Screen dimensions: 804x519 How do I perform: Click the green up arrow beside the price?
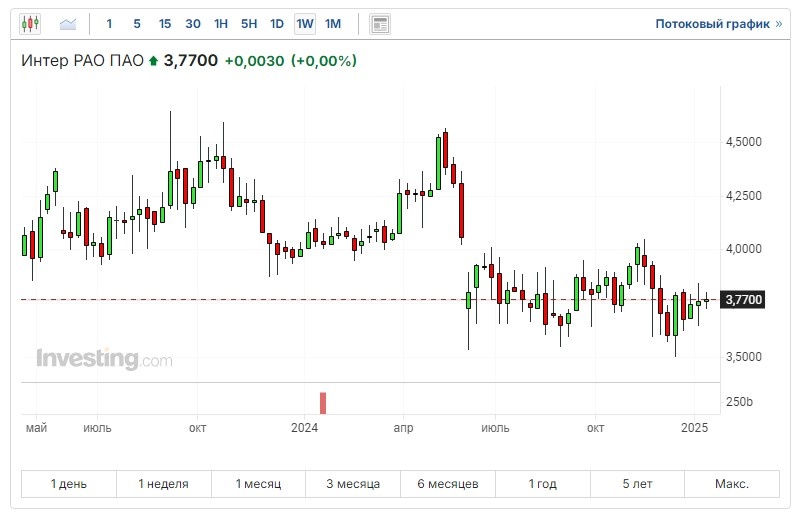pos(153,61)
